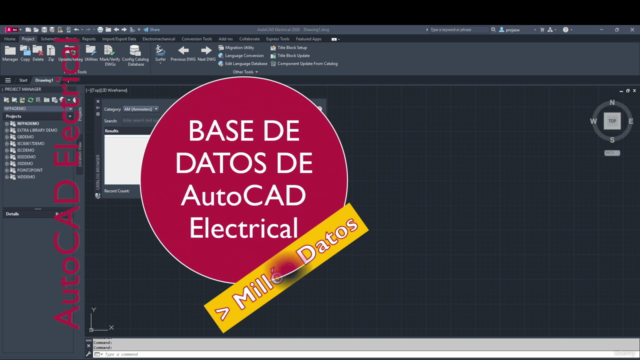640x360 pixels.
Task: Click the search magnifier icon
Action: tap(493, 30)
